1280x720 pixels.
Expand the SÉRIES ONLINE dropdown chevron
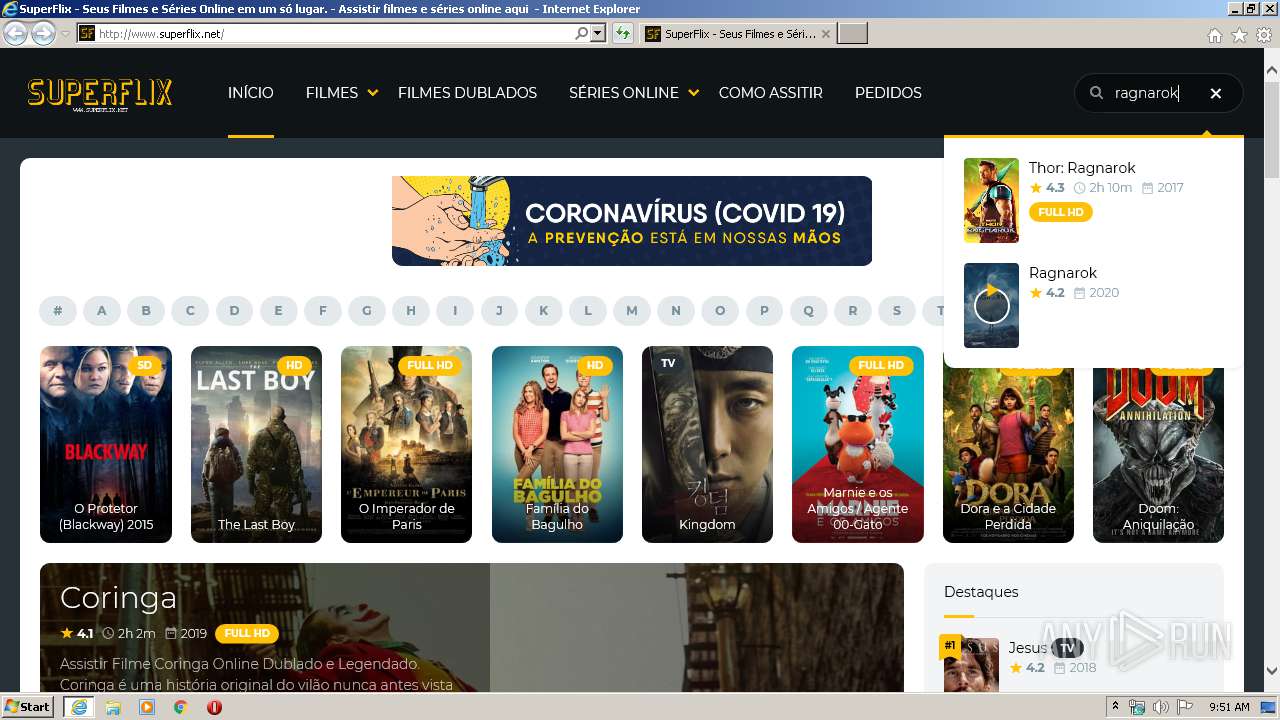(x=694, y=93)
